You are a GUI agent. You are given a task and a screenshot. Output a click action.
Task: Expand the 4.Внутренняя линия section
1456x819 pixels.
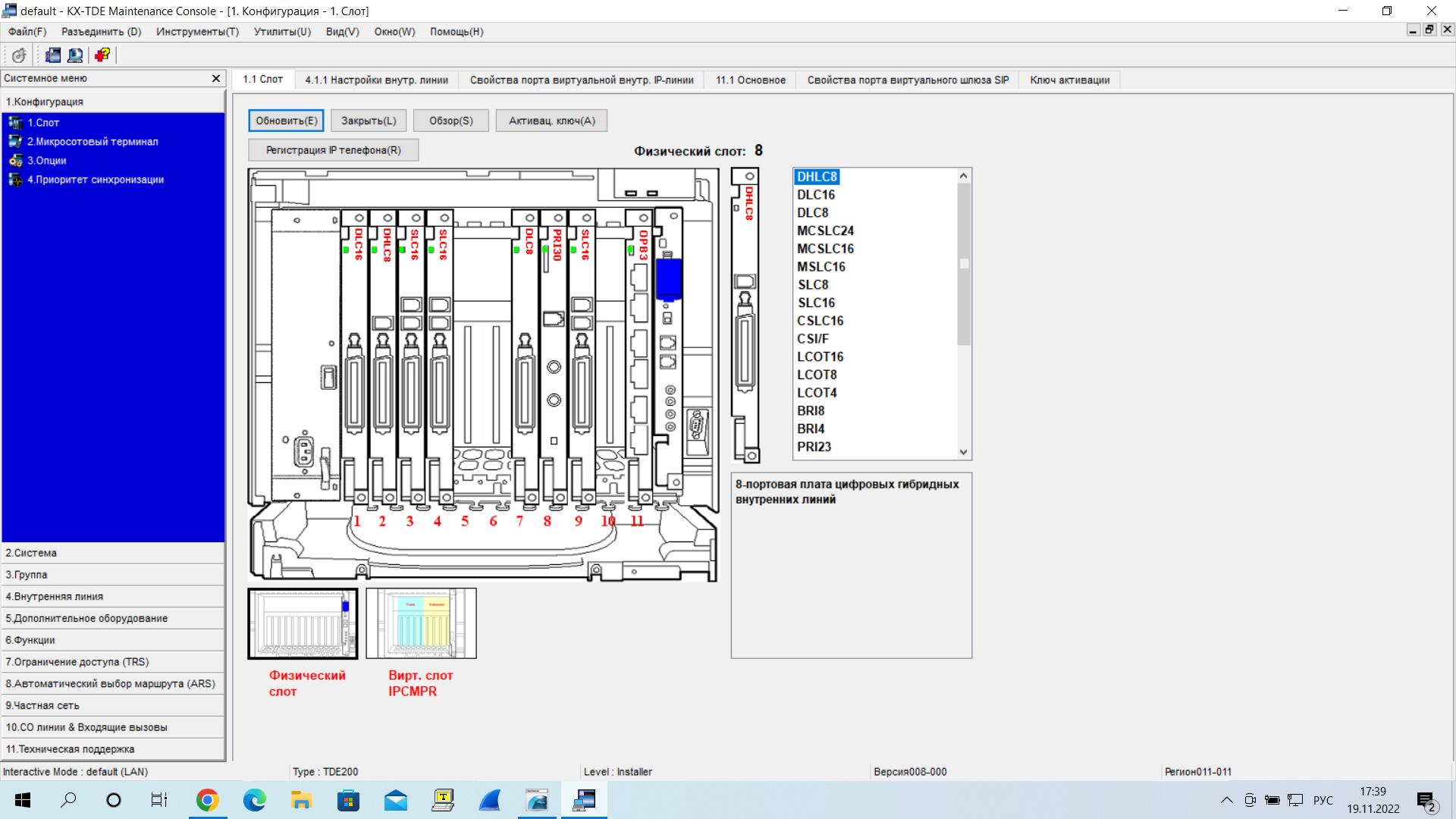pos(113,597)
